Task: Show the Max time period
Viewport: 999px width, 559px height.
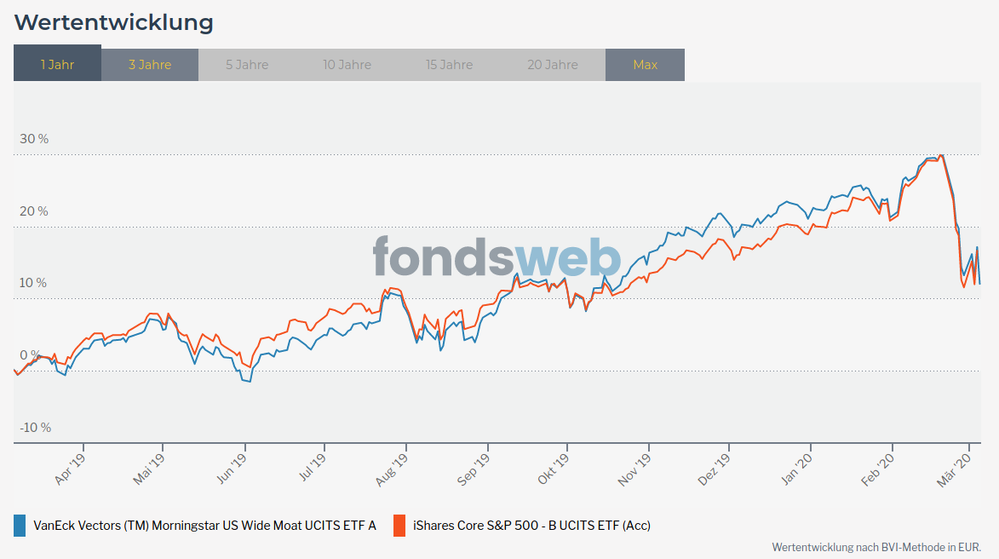Action: click(645, 65)
